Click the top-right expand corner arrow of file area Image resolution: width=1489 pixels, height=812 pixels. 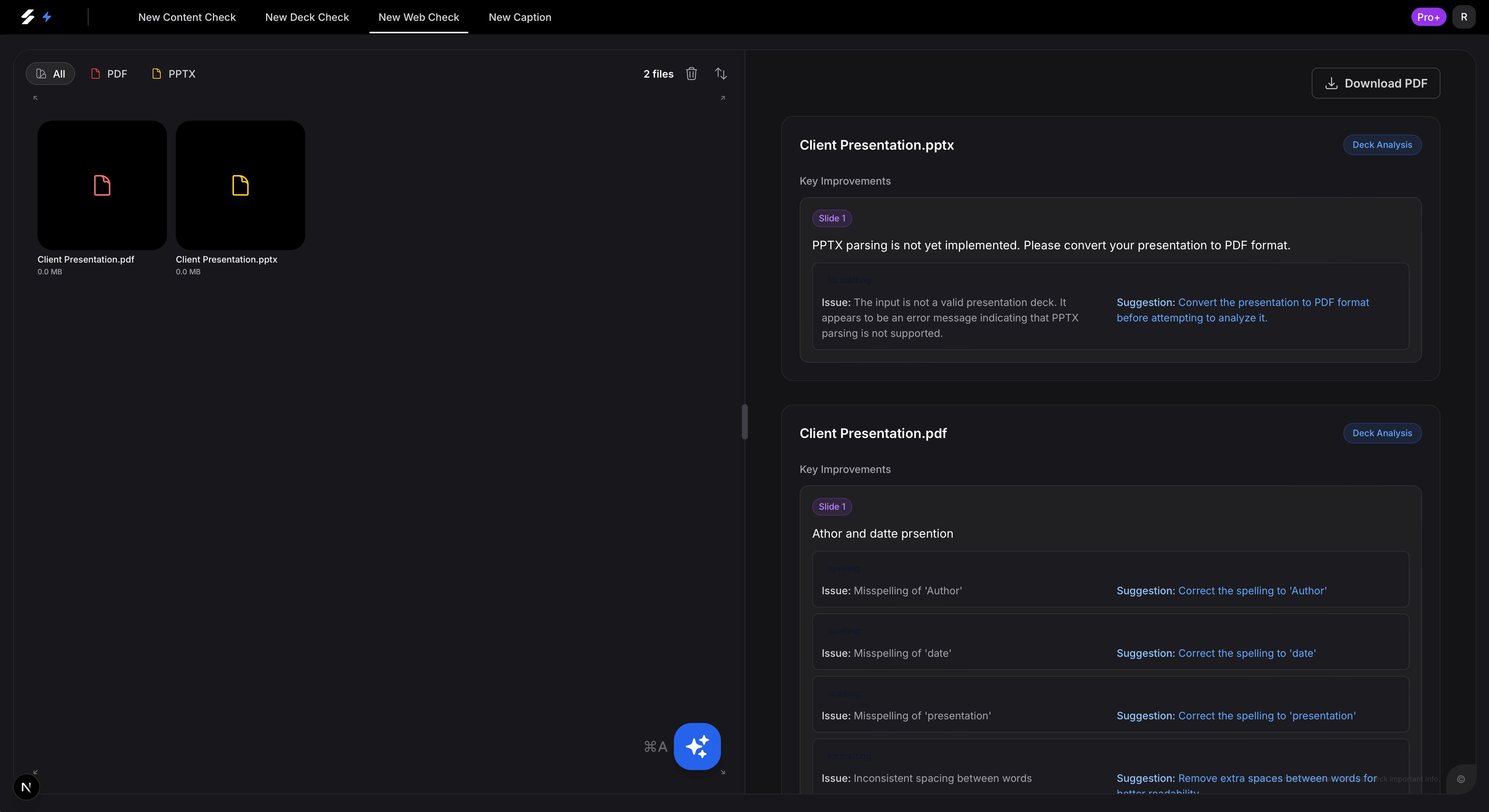point(722,98)
